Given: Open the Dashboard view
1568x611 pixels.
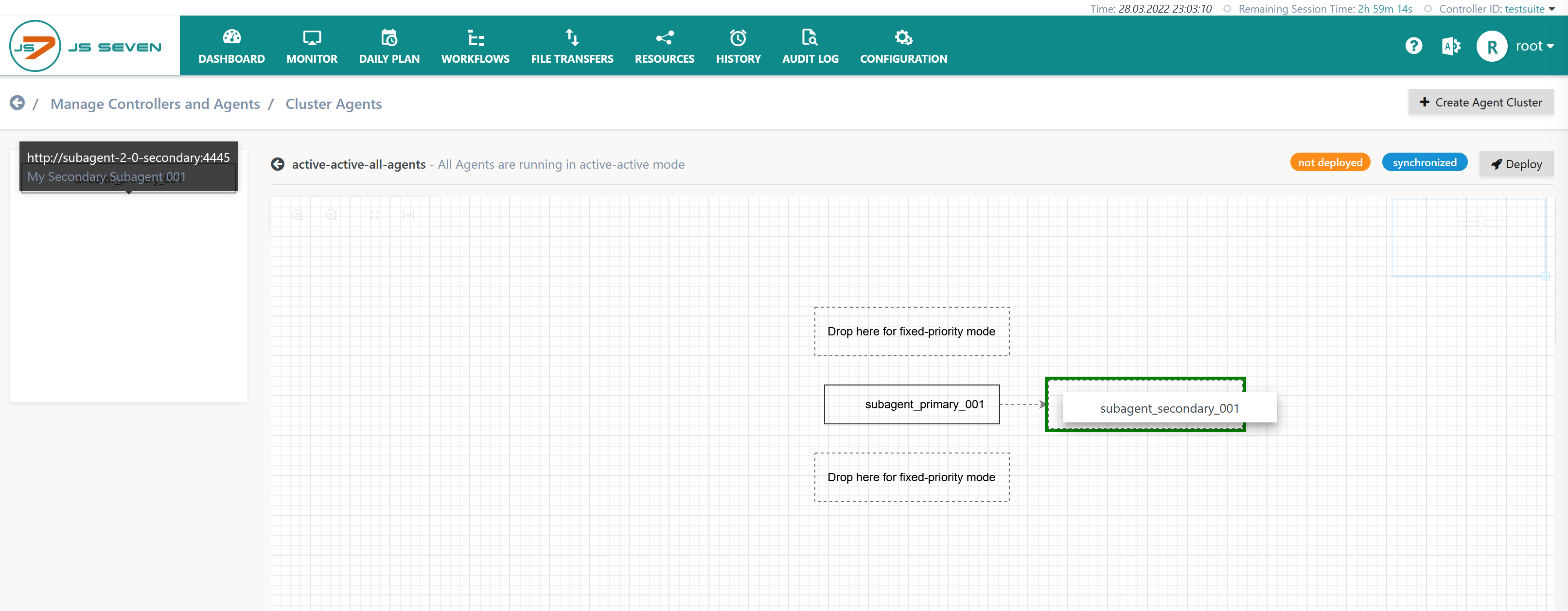Looking at the screenshot, I should coord(231,46).
